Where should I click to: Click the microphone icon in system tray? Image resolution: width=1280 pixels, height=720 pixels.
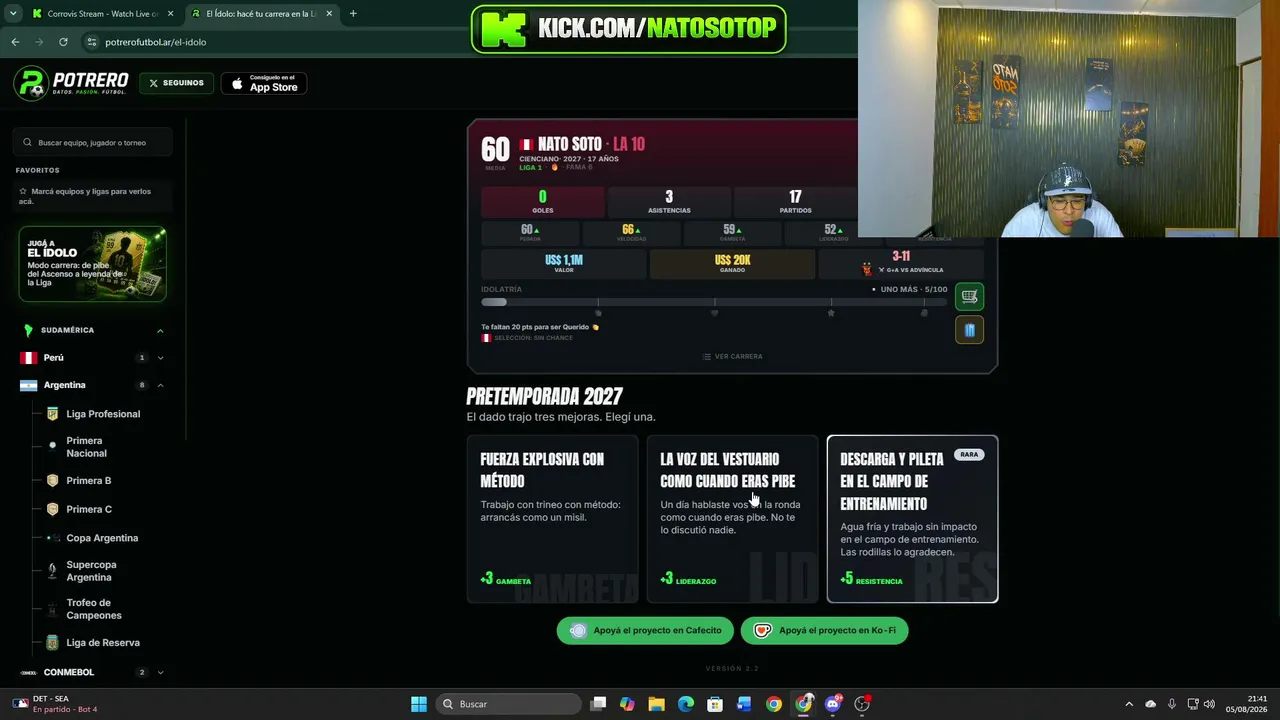tap(1171, 704)
